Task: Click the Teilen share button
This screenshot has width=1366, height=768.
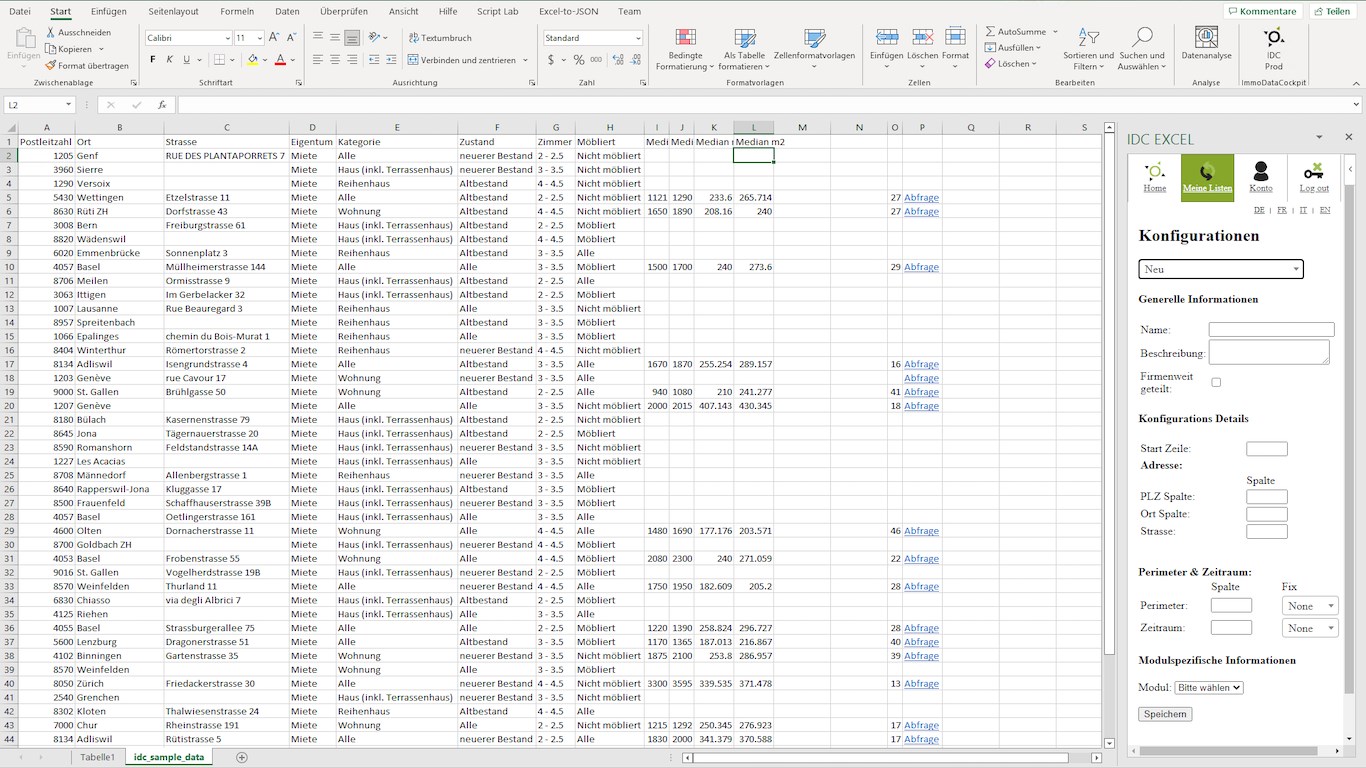Action: [1332, 12]
